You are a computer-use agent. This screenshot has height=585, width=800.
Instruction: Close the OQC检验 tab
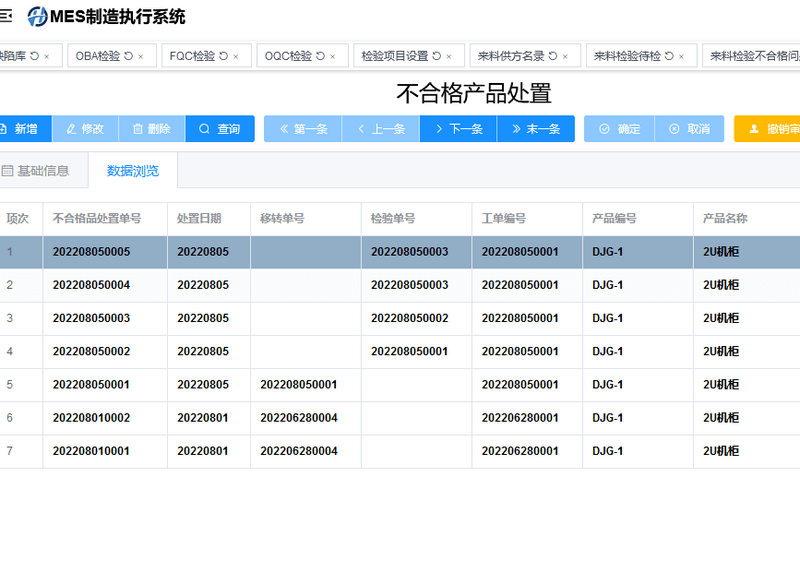pos(333,57)
